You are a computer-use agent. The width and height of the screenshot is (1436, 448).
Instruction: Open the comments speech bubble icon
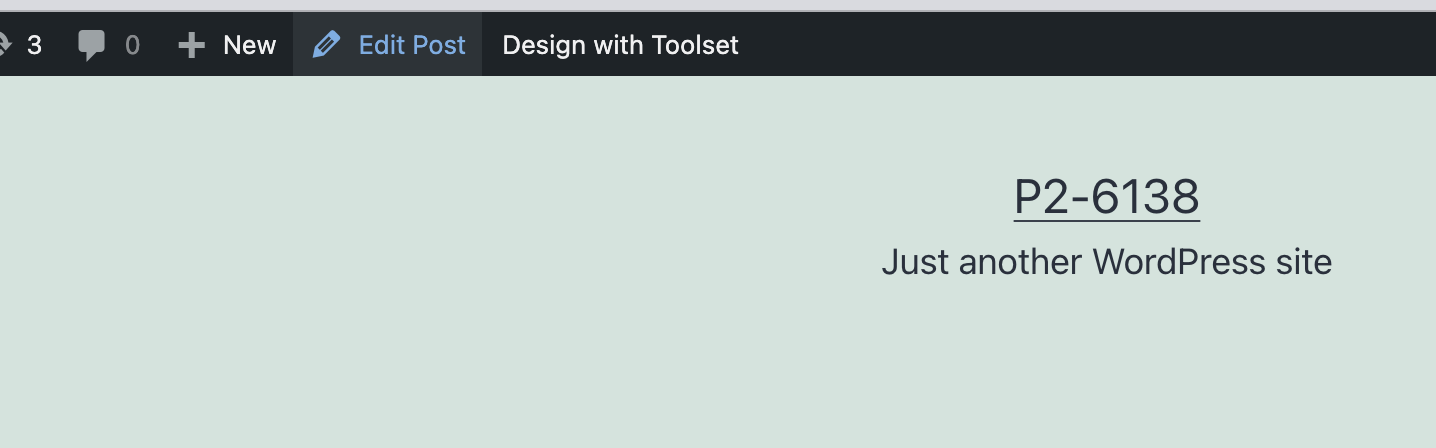point(91,45)
